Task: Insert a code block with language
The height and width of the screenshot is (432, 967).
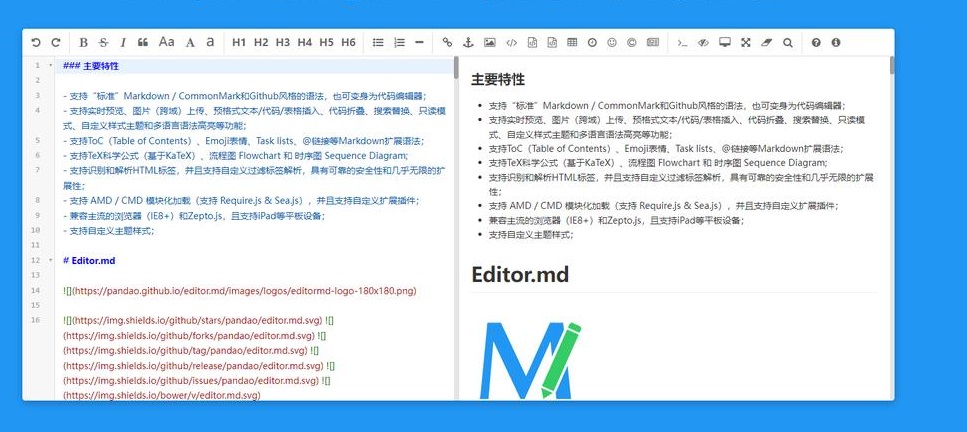Action: coord(552,43)
